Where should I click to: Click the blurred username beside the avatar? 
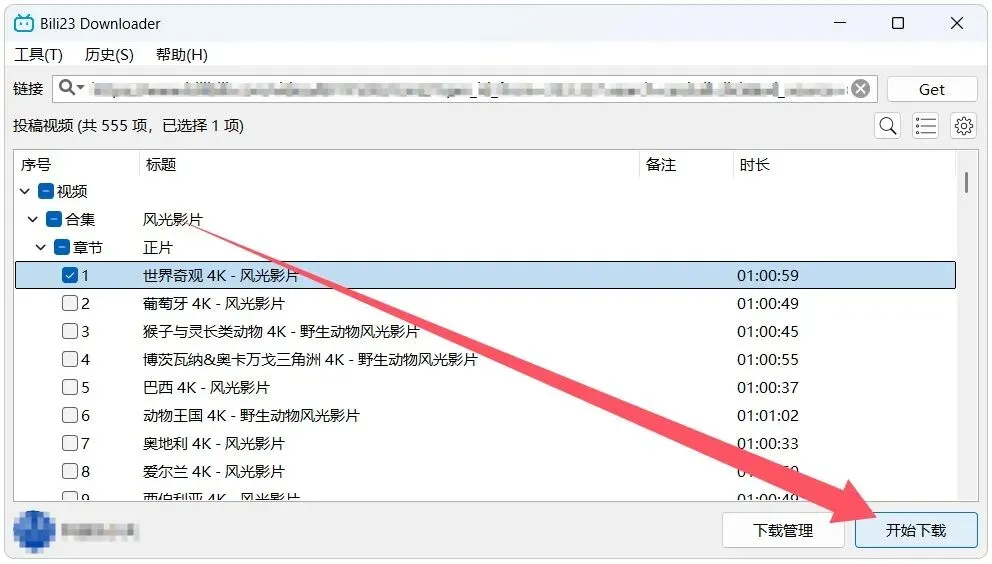coord(99,530)
